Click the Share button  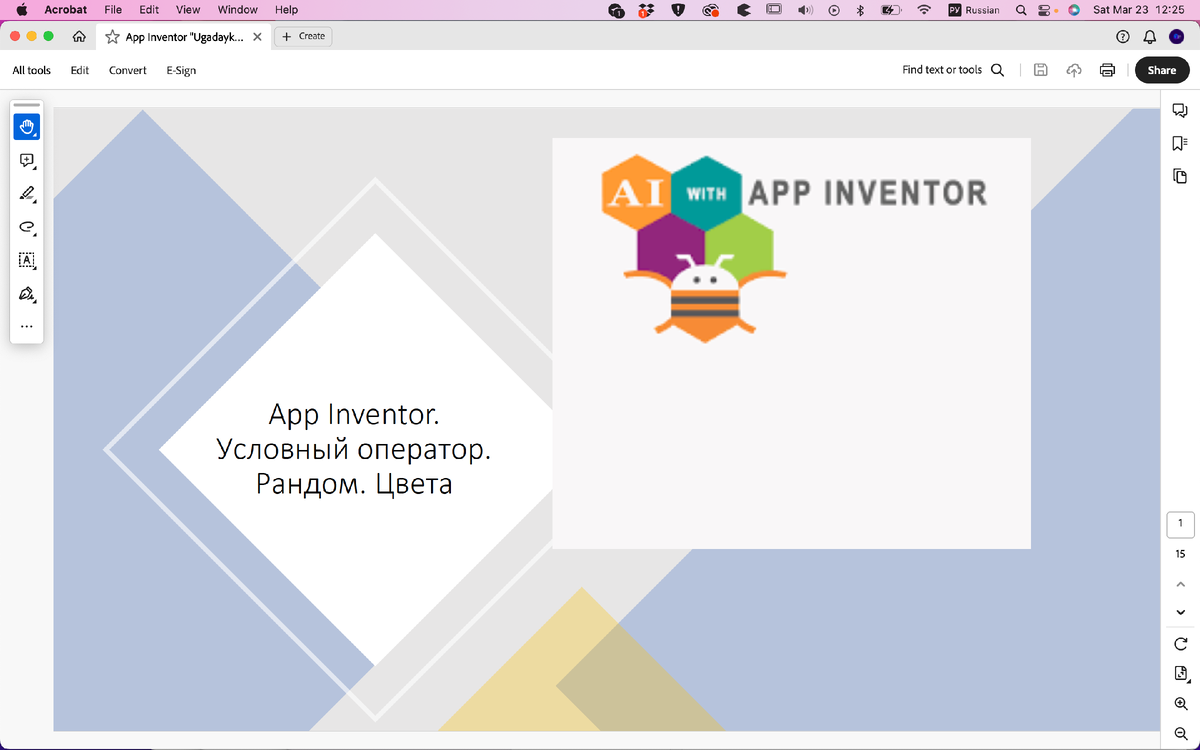coord(1162,70)
